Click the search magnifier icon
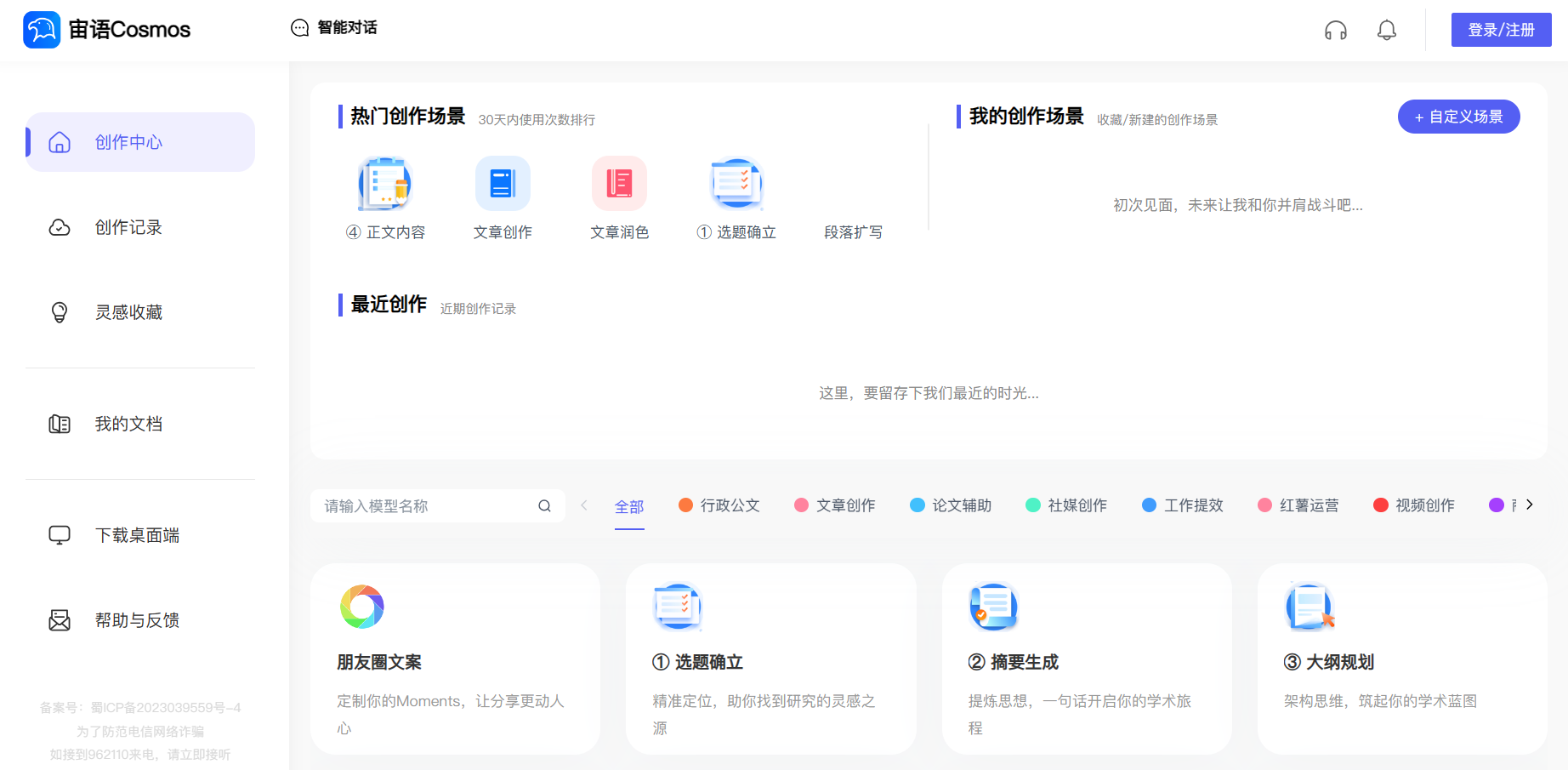The height and width of the screenshot is (770, 1568). click(x=544, y=506)
